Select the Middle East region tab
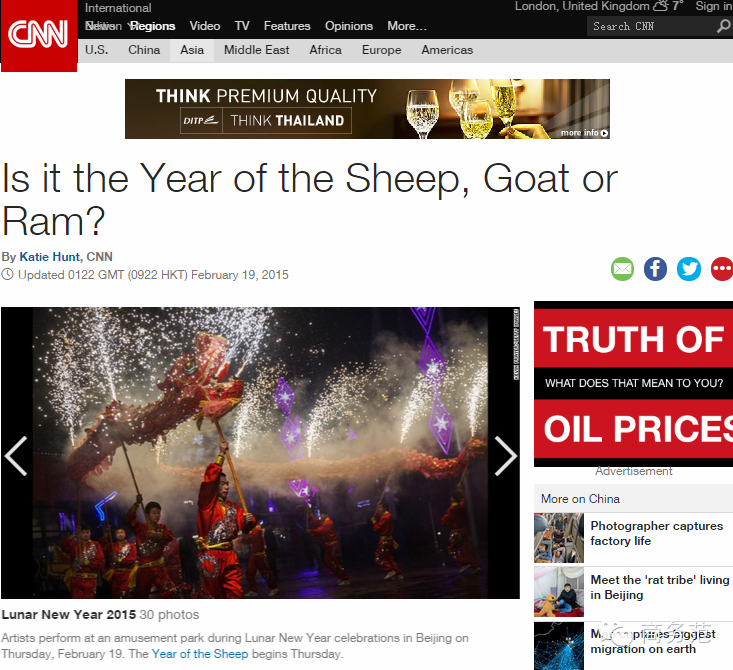The image size is (733, 670). (x=257, y=50)
